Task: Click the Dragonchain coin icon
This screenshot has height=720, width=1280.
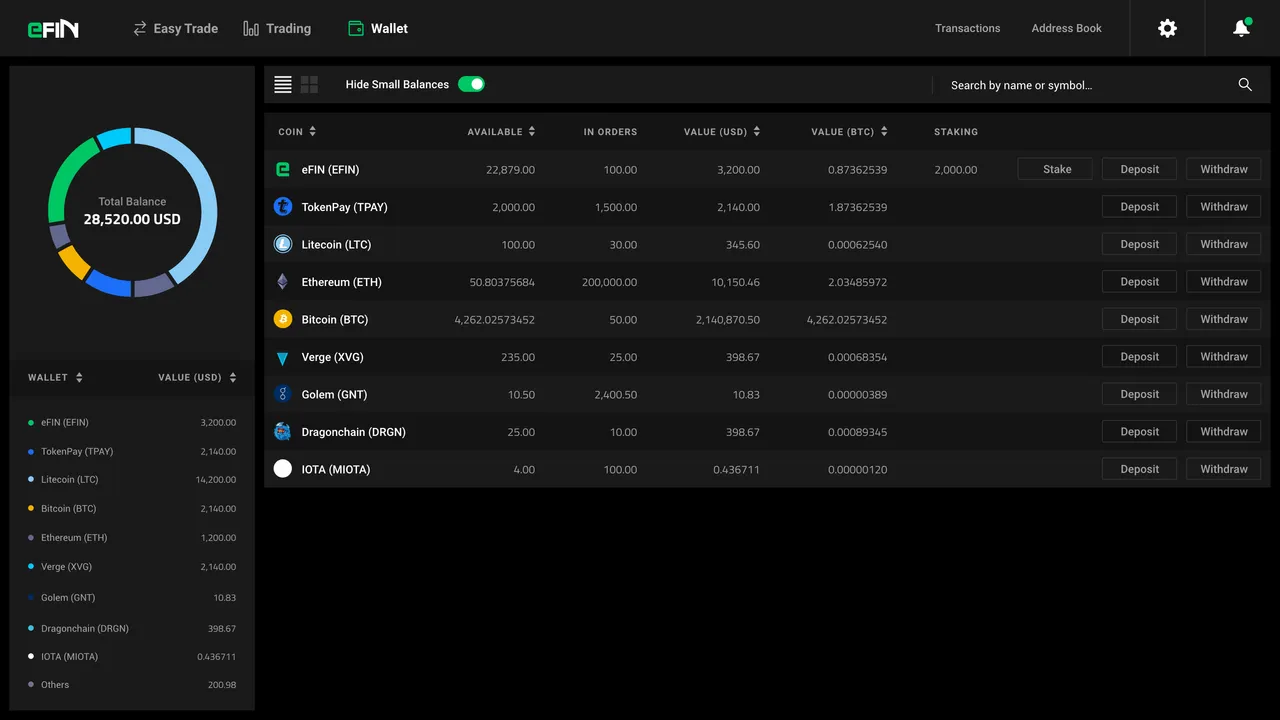Action: pyautogui.click(x=283, y=432)
